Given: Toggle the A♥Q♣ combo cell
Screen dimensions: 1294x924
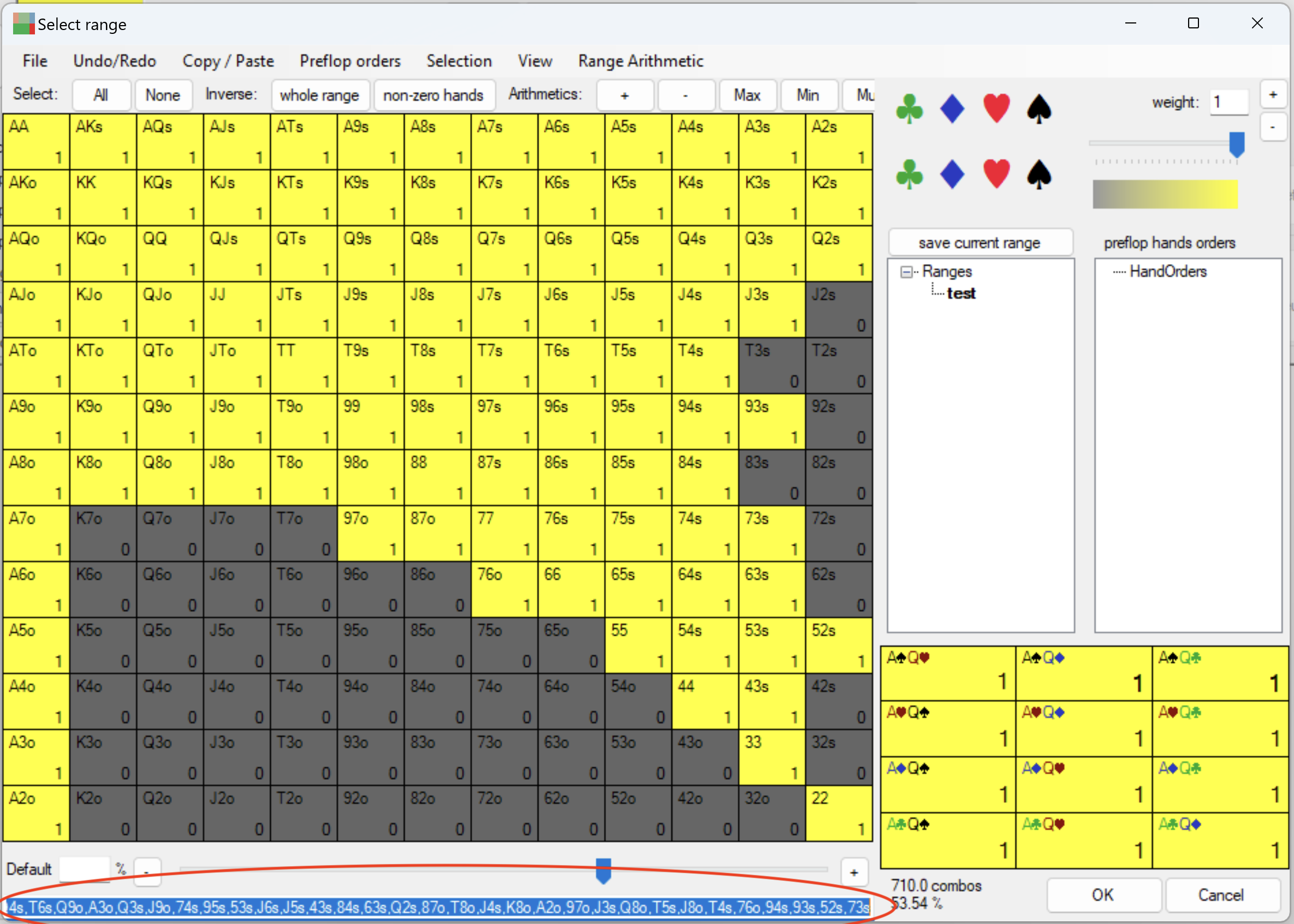Looking at the screenshot, I should point(1221,730).
